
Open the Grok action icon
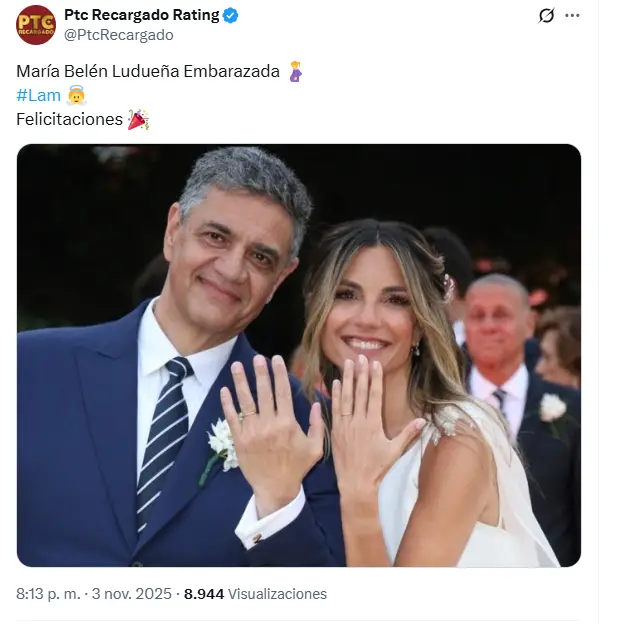pos(546,15)
